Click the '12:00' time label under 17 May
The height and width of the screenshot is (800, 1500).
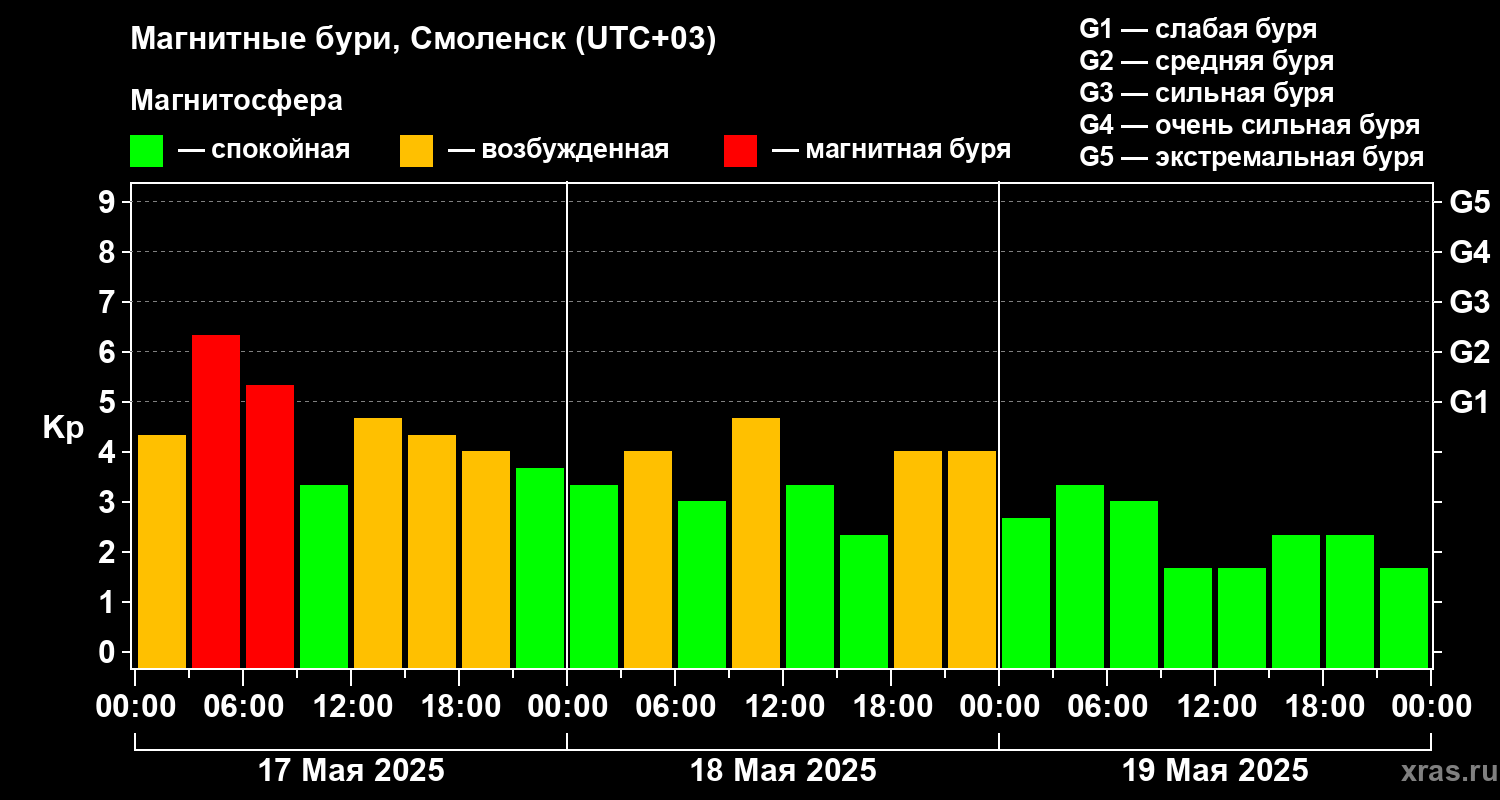[x=351, y=707]
